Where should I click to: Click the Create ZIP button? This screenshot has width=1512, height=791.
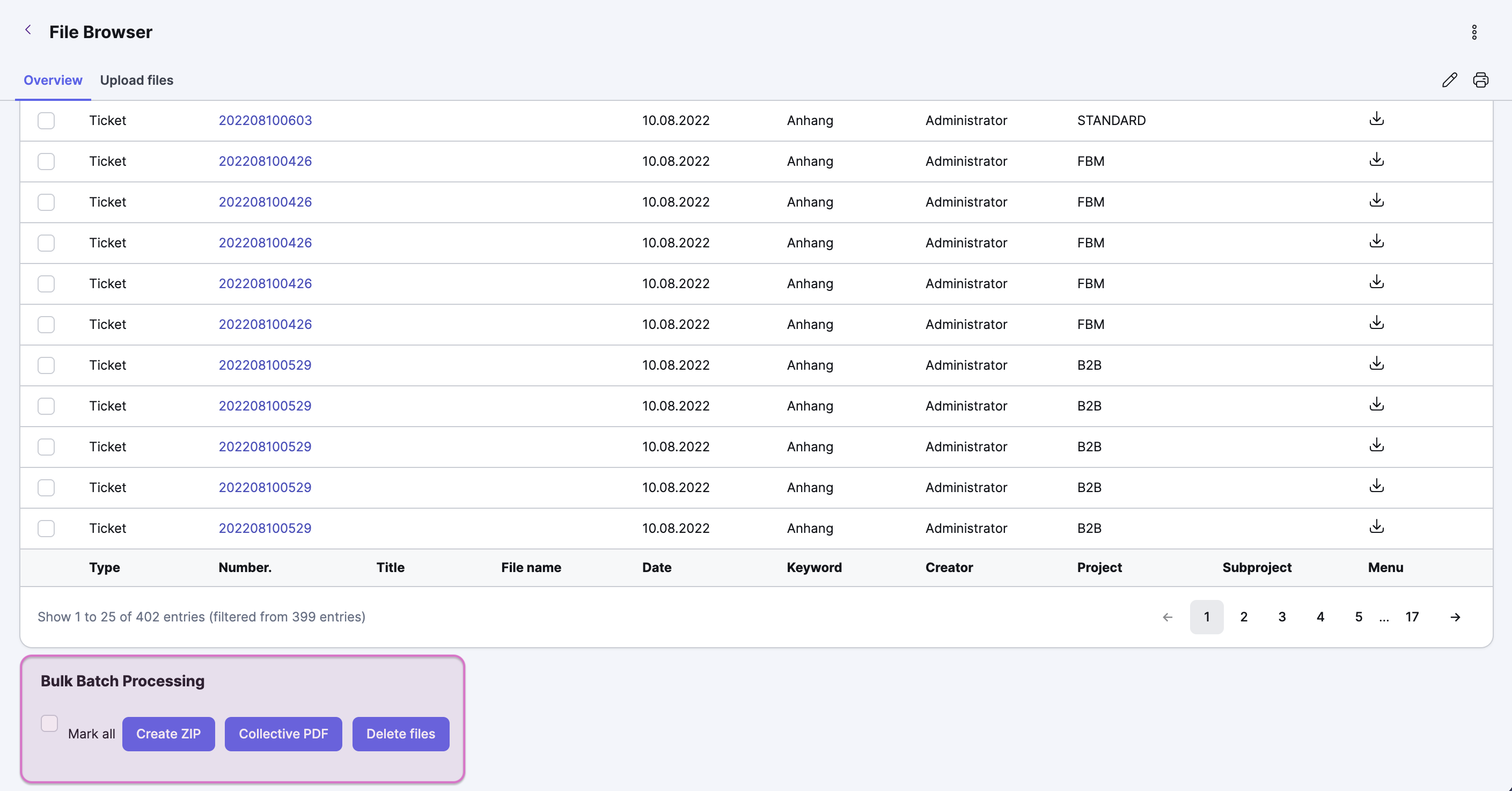click(168, 734)
